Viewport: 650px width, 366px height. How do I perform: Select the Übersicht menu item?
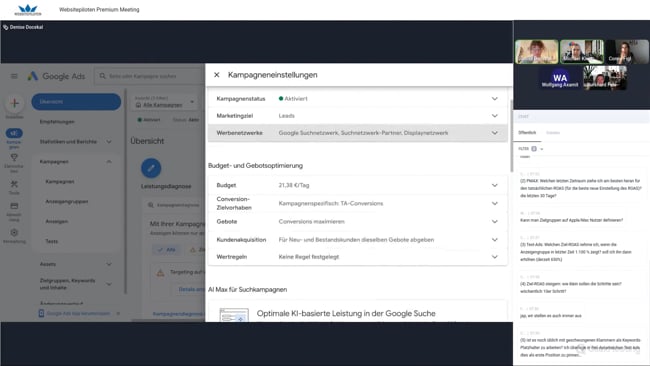coord(76,102)
